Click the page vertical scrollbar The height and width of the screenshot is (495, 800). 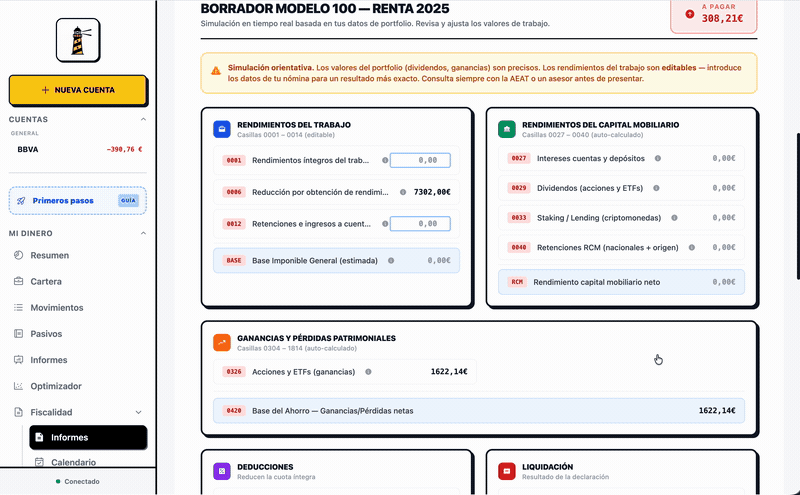(798, 207)
